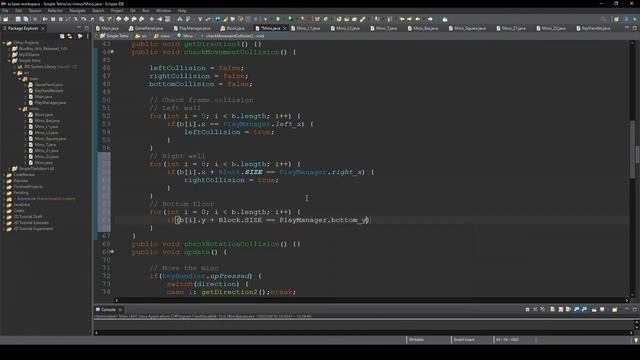Click line 54 leftCollision assignment in editor

(229, 132)
